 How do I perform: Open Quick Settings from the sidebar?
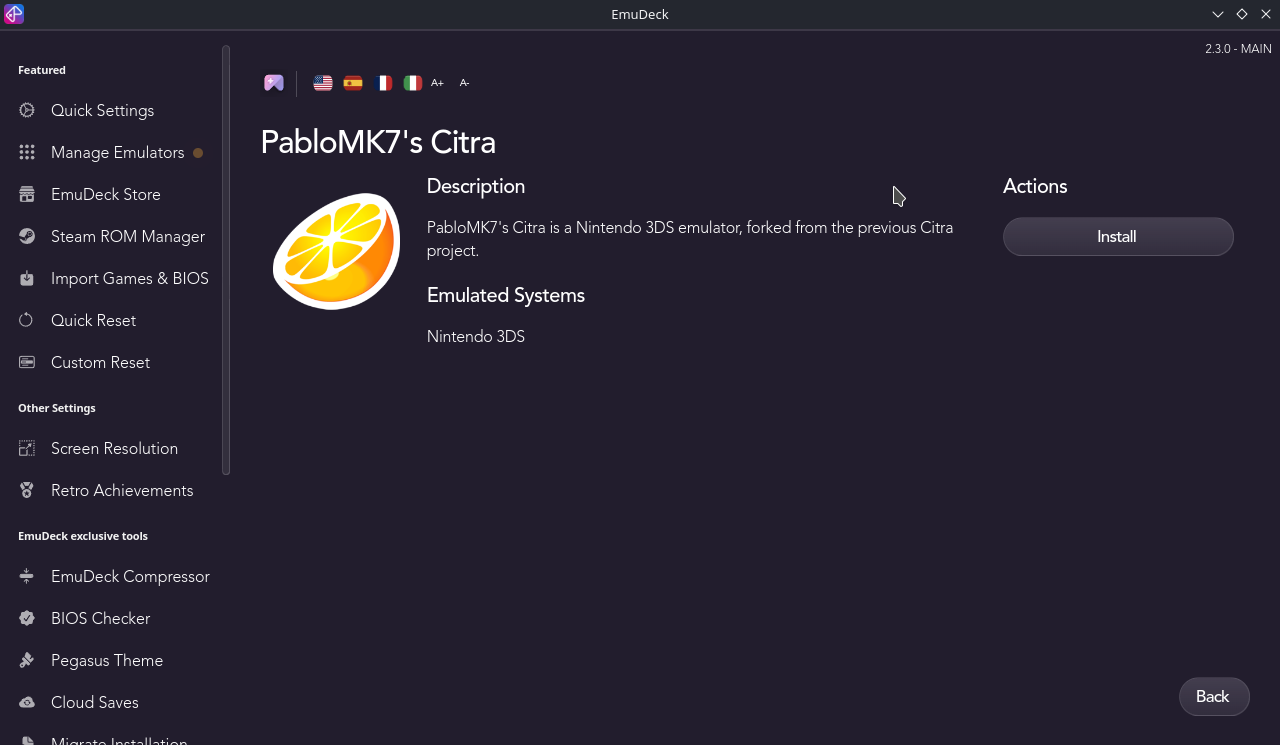[102, 110]
